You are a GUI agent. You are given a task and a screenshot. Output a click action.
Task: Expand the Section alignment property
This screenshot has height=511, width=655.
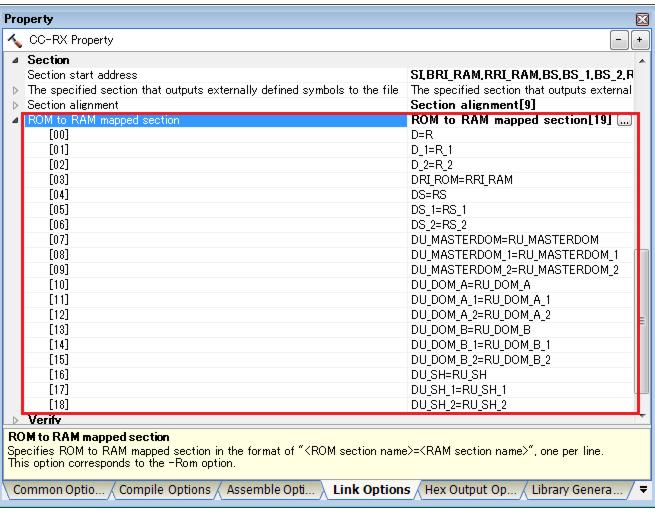click(14, 104)
